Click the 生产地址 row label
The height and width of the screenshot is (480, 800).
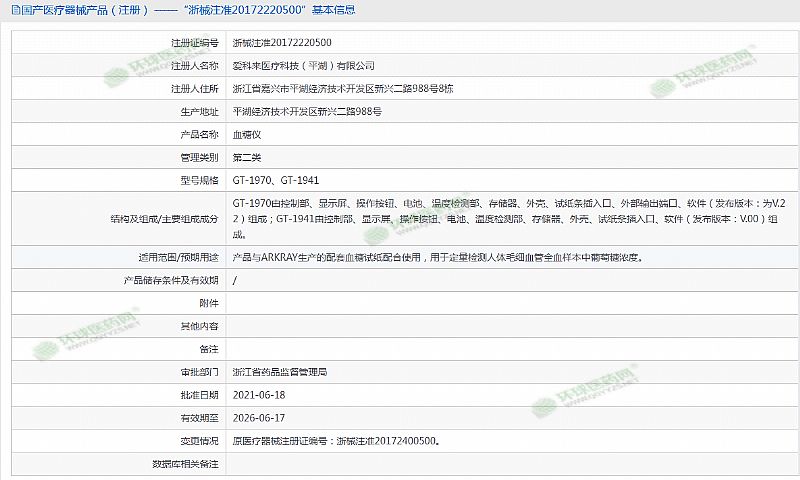tap(197, 111)
